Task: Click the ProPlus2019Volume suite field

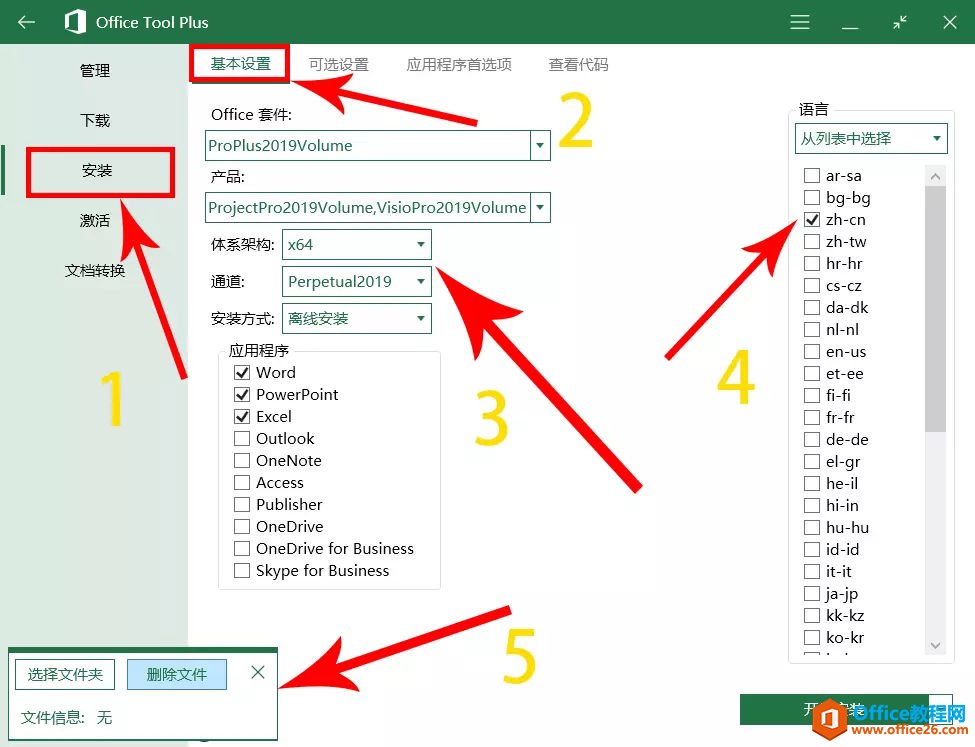Action: pos(367,146)
